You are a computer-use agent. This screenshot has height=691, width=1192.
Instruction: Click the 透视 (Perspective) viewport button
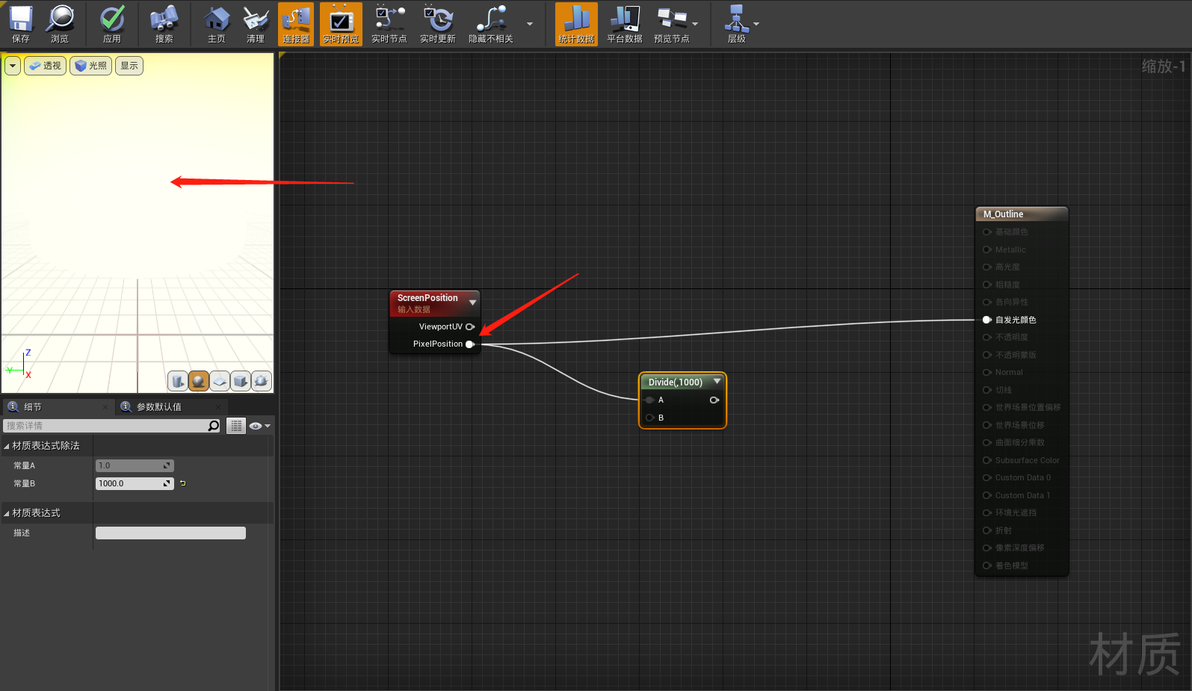(45, 66)
